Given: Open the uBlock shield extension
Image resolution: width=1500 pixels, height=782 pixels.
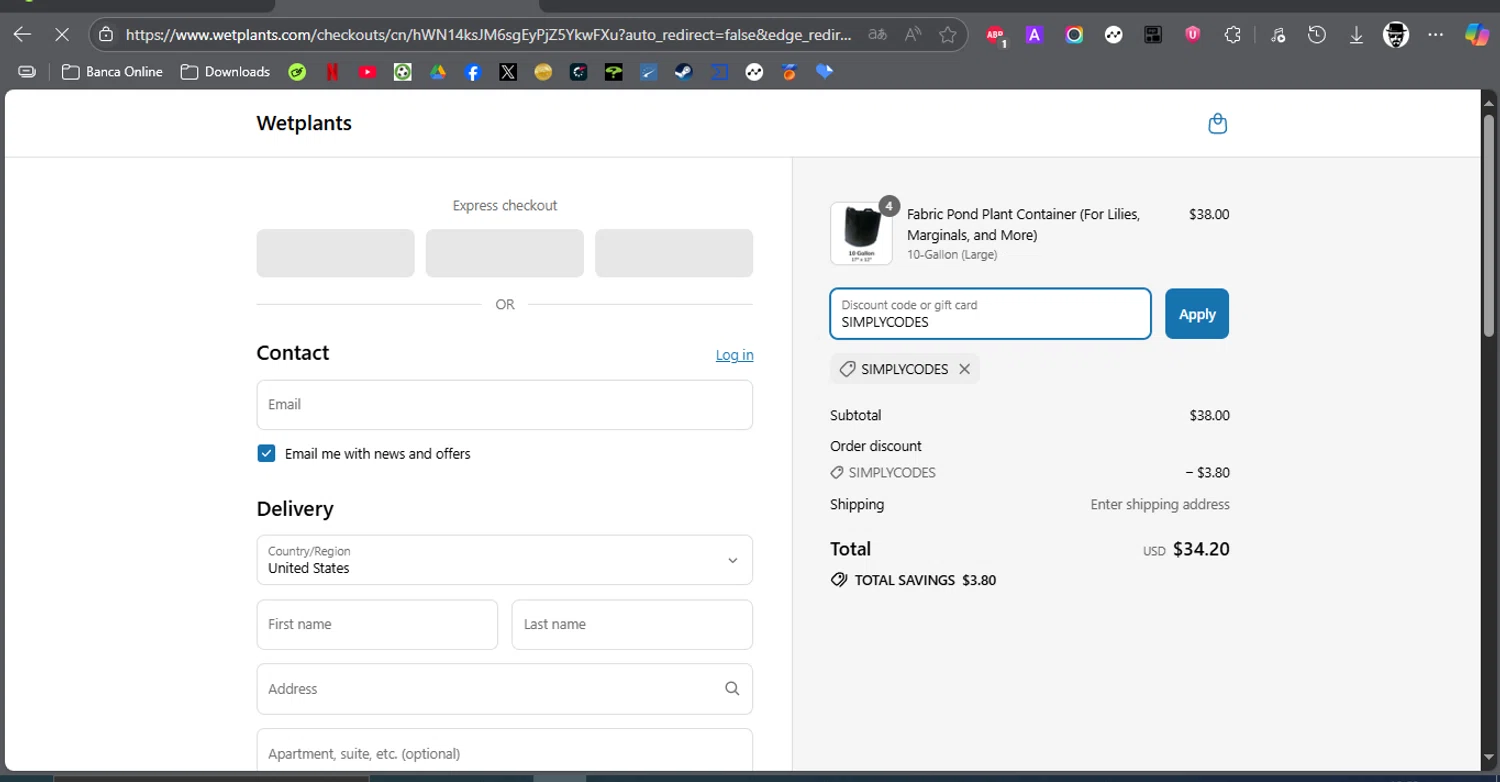Looking at the screenshot, I should 1192,35.
